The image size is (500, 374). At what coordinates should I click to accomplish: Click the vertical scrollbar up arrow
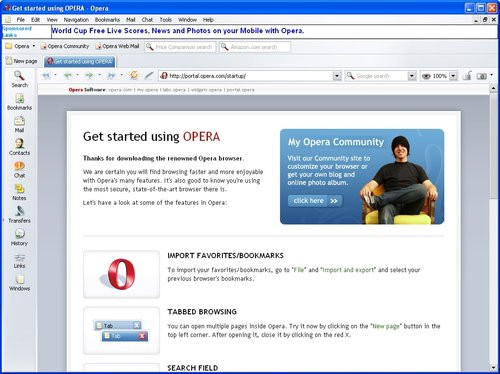coord(493,88)
